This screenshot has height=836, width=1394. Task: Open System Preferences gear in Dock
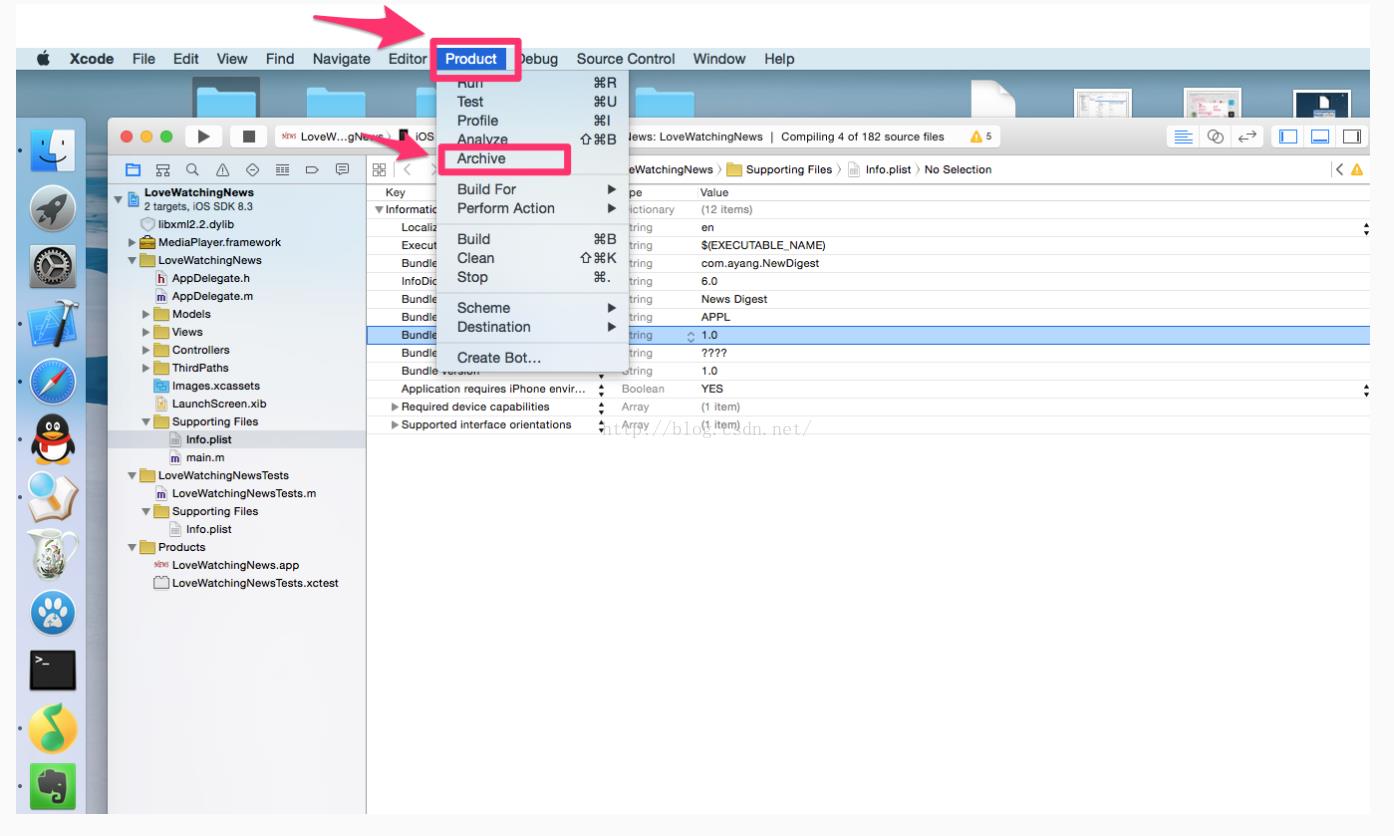pyautogui.click(x=52, y=268)
